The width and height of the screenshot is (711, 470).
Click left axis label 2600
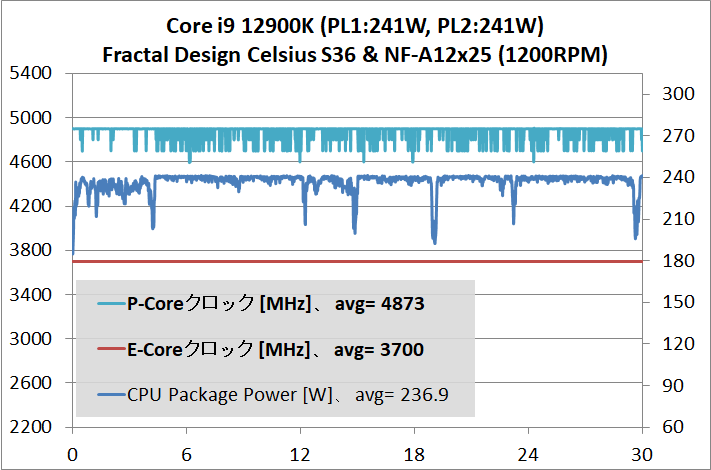point(30,383)
